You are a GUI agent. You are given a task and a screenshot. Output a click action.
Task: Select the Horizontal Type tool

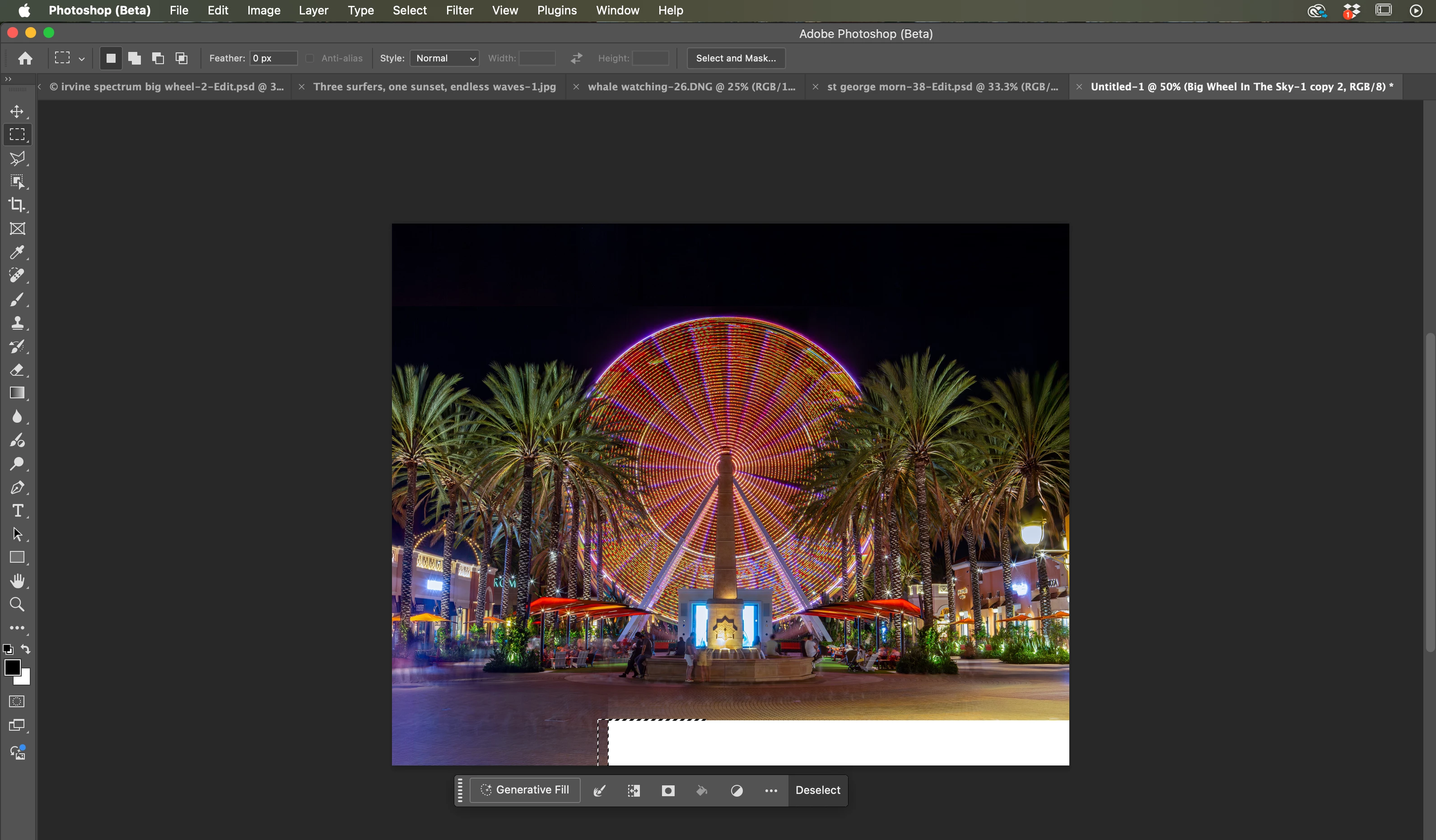(x=17, y=511)
